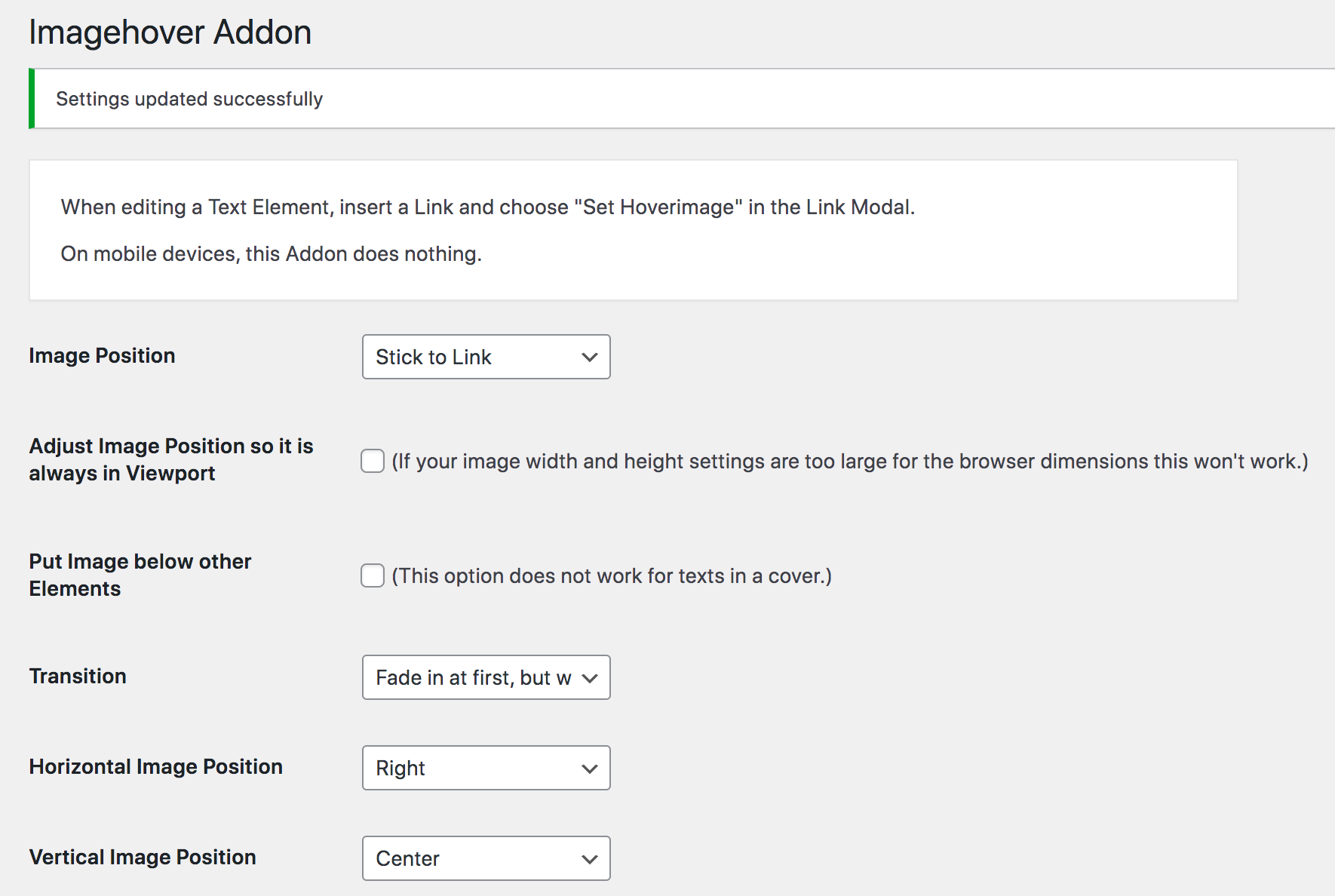Click the Put Image below other Elements label
This screenshot has width=1335, height=896.
point(140,575)
